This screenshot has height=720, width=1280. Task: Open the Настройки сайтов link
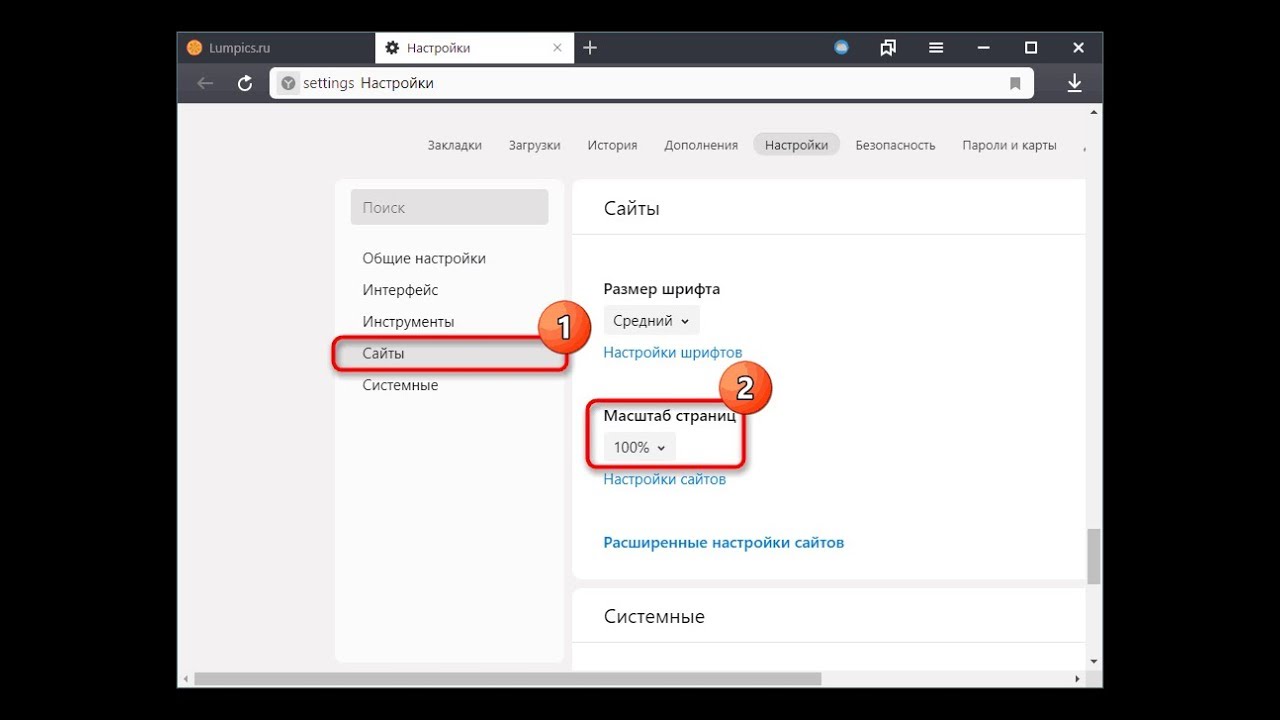[665, 479]
